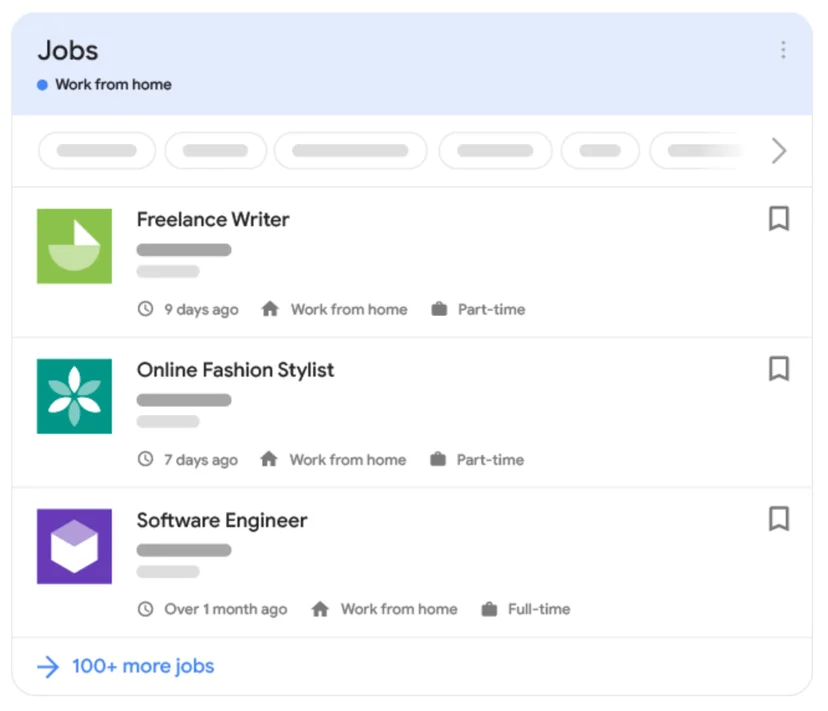Click the blue arrow beside 100+ more jobs

(x=48, y=667)
